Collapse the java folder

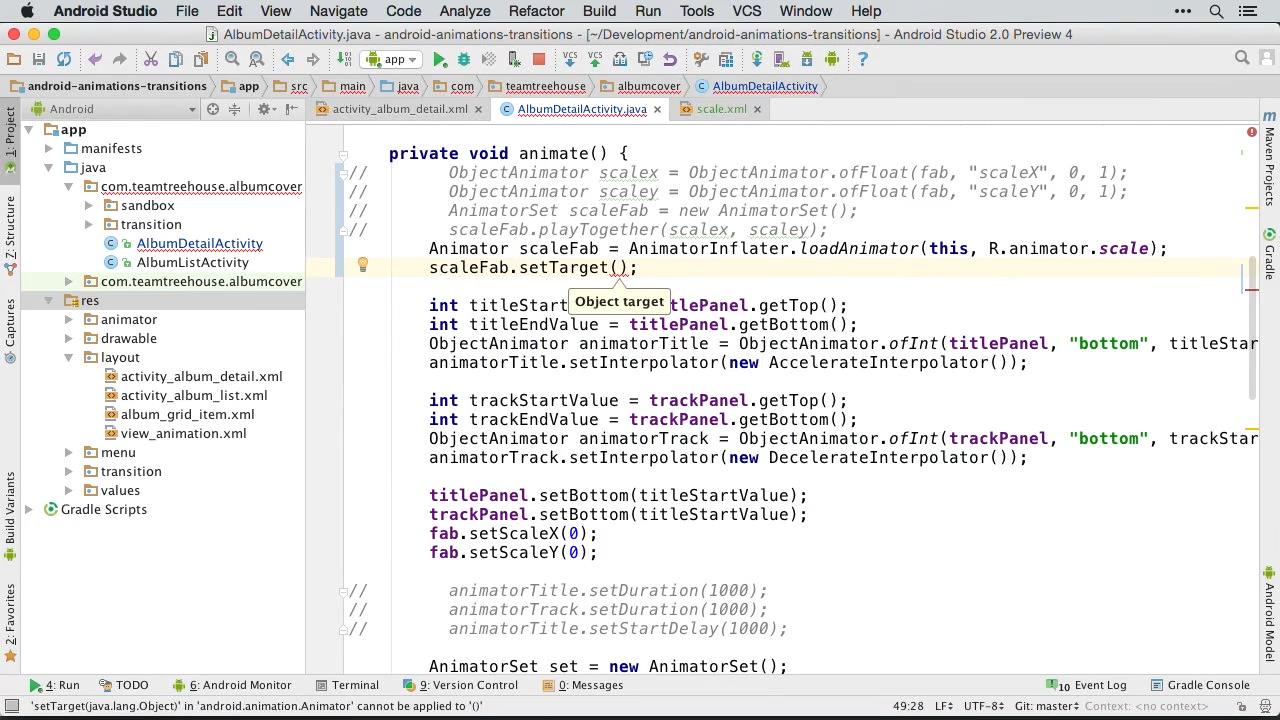tap(49, 167)
